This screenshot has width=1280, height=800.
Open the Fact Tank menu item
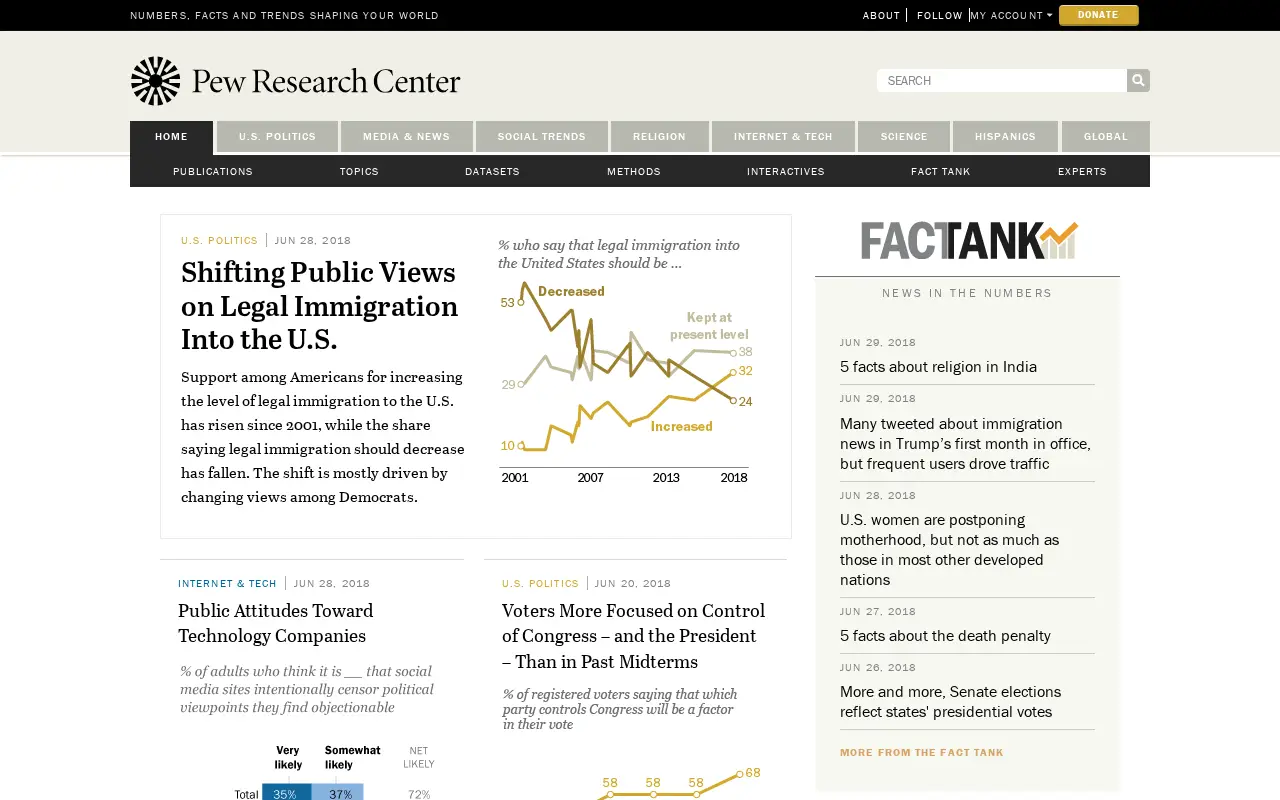[941, 171]
